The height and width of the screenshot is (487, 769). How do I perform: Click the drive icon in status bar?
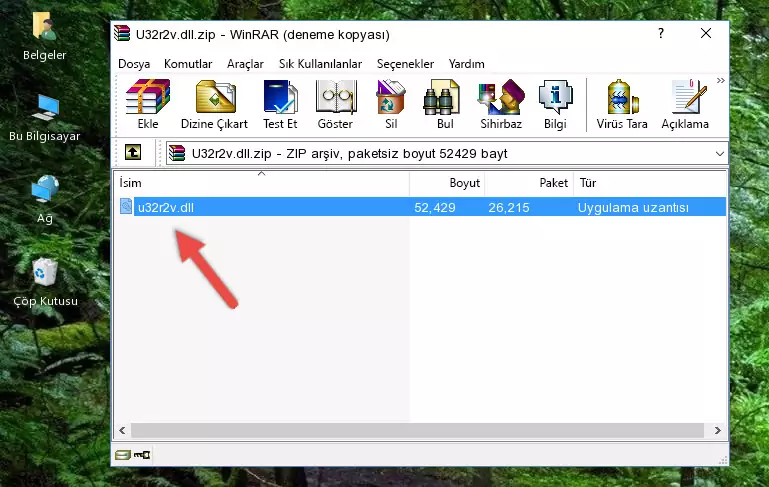pyautogui.click(x=123, y=455)
